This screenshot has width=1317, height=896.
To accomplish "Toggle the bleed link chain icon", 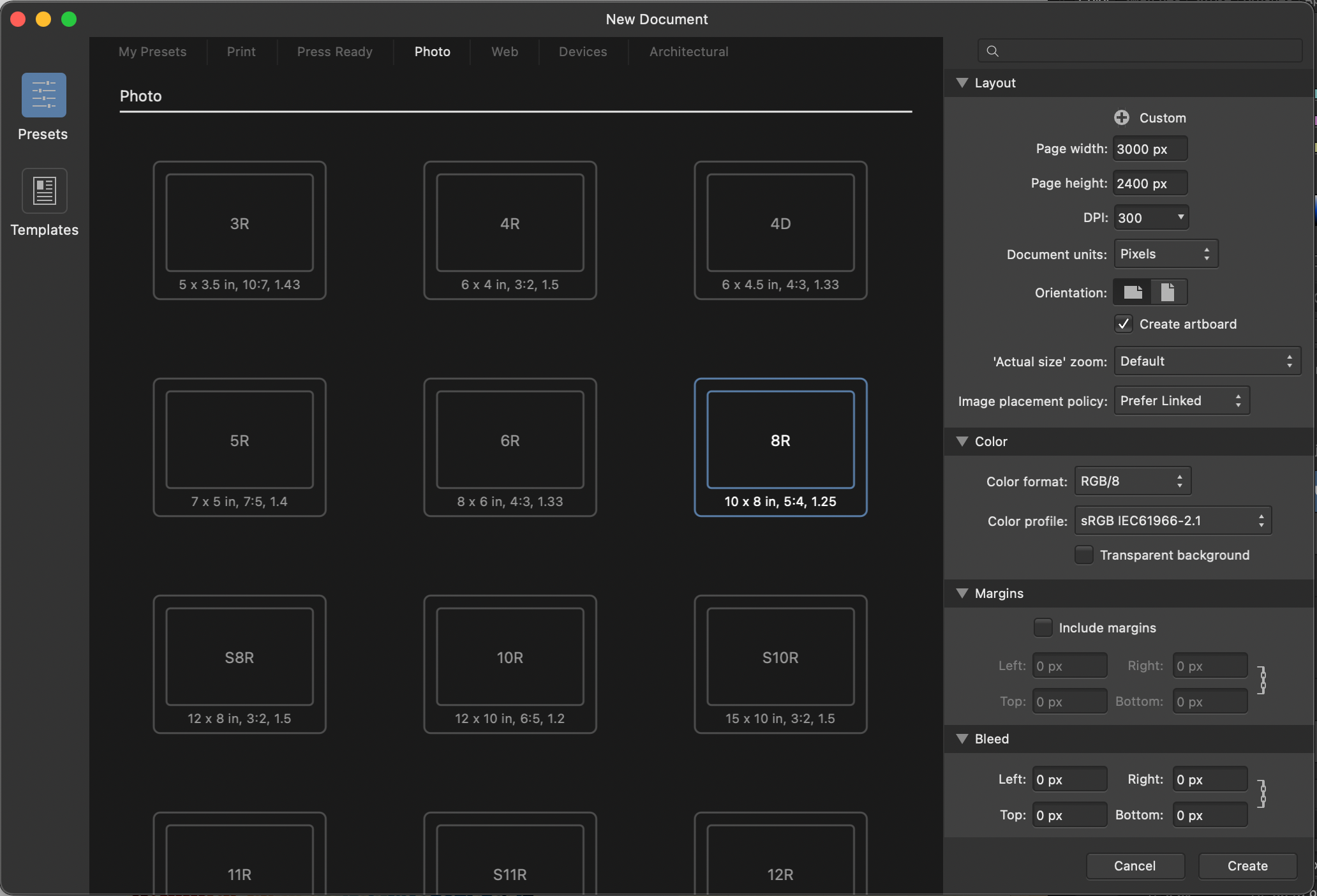I will [x=1262, y=794].
